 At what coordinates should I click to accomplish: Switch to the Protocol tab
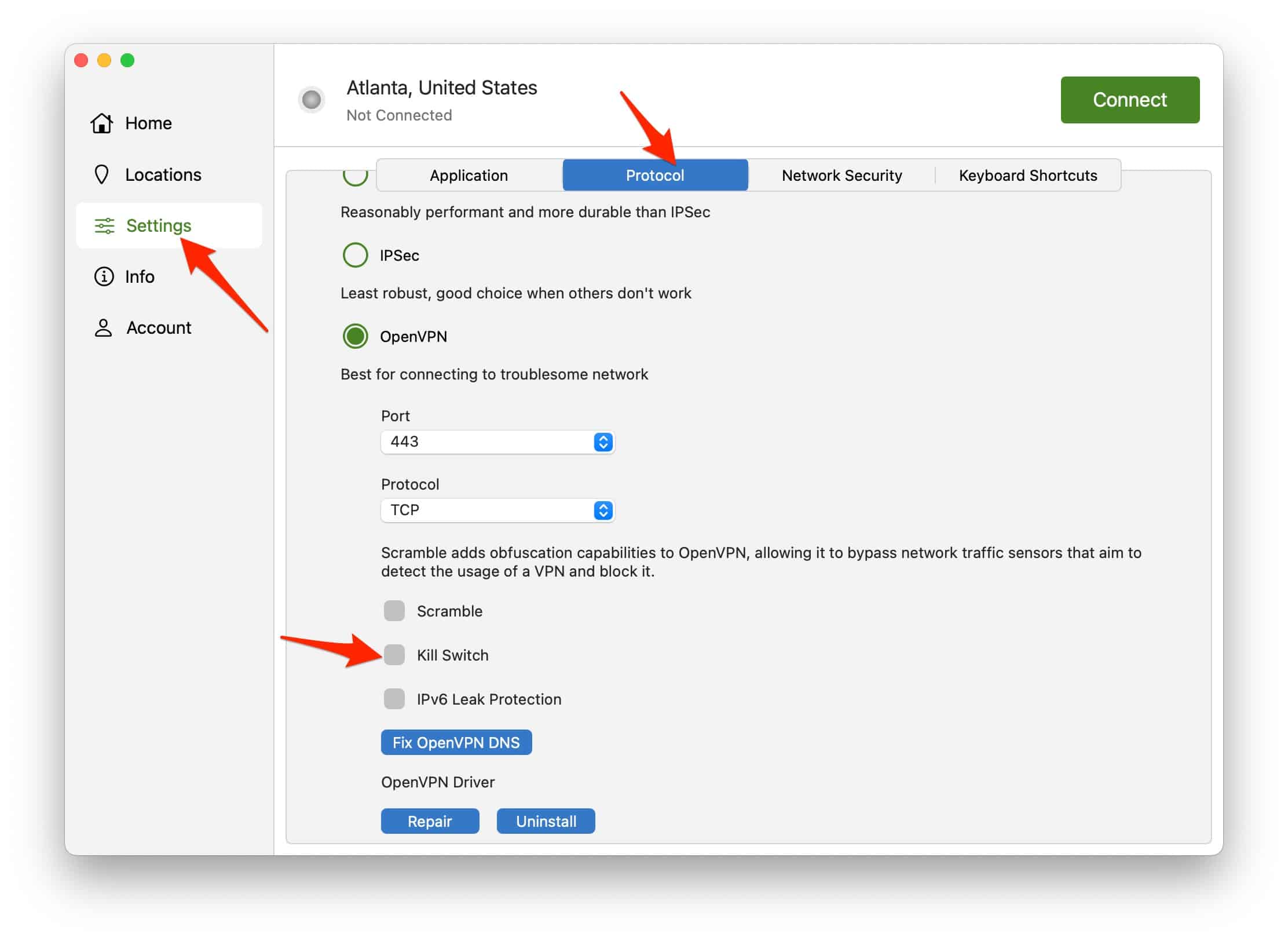(x=655, y=175)
